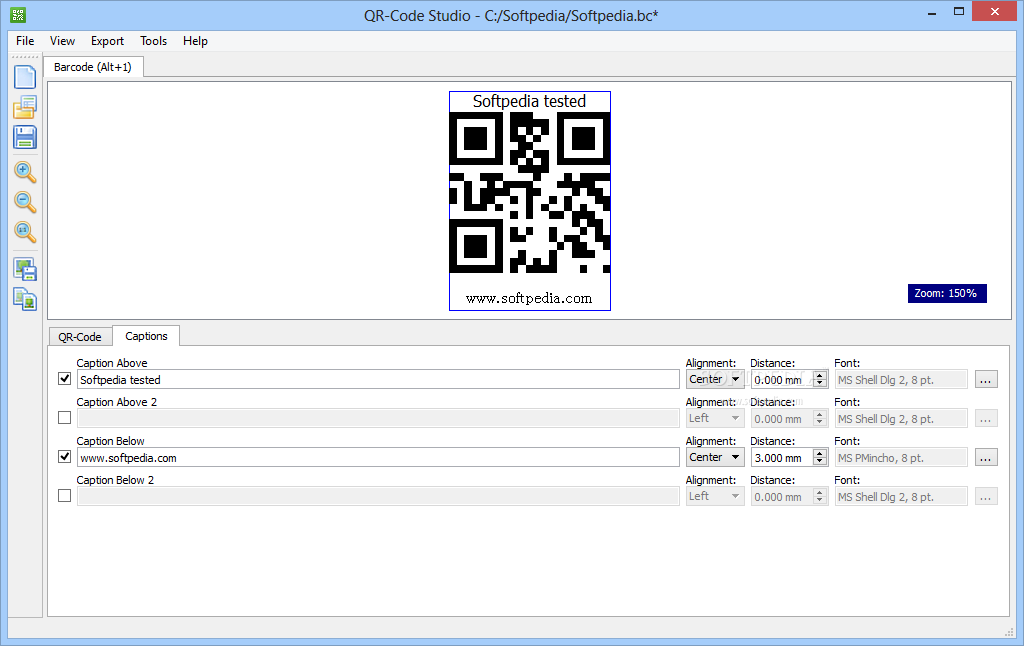The height and width of the screenshot is (646, 1024).
Task: Open Alignment dropdown for Caption Below 2
Action: point(715,496)
